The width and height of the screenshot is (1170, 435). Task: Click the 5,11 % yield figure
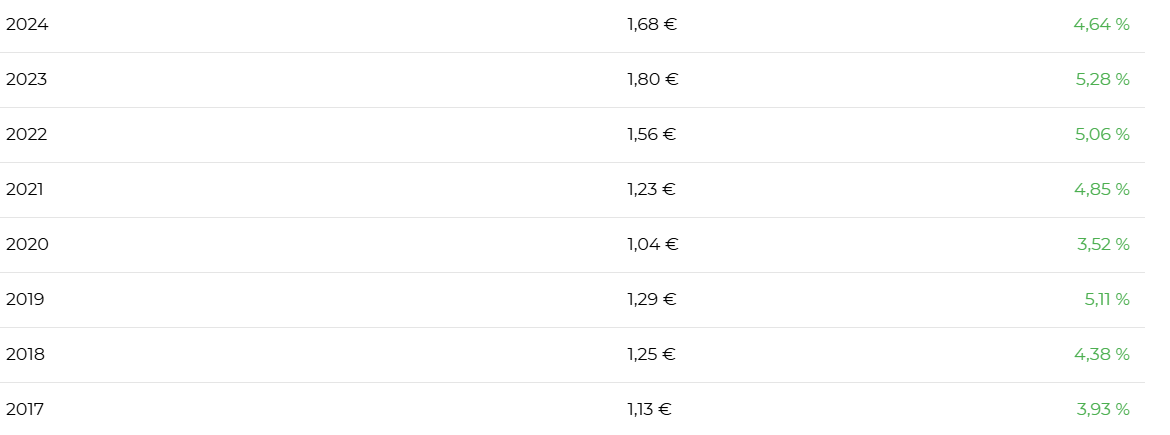coord(1107,300)
